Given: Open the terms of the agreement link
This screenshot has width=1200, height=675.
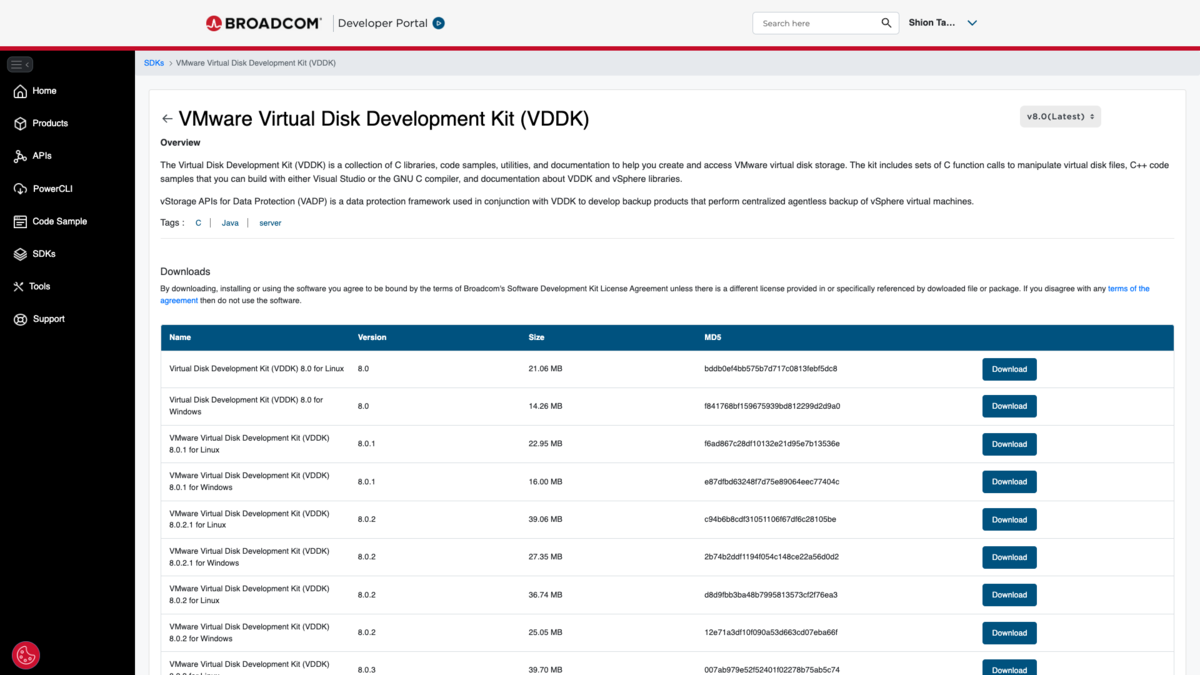Looking at the screenshot, I should pyautogui.click(x=1128, y=289).
